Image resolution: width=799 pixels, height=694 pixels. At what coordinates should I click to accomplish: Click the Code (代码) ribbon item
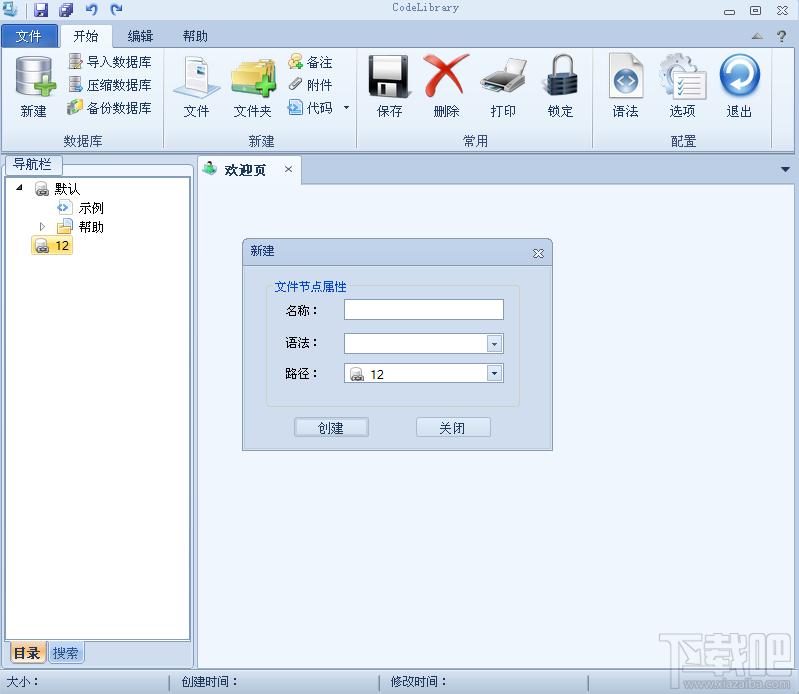pos(310,108)
